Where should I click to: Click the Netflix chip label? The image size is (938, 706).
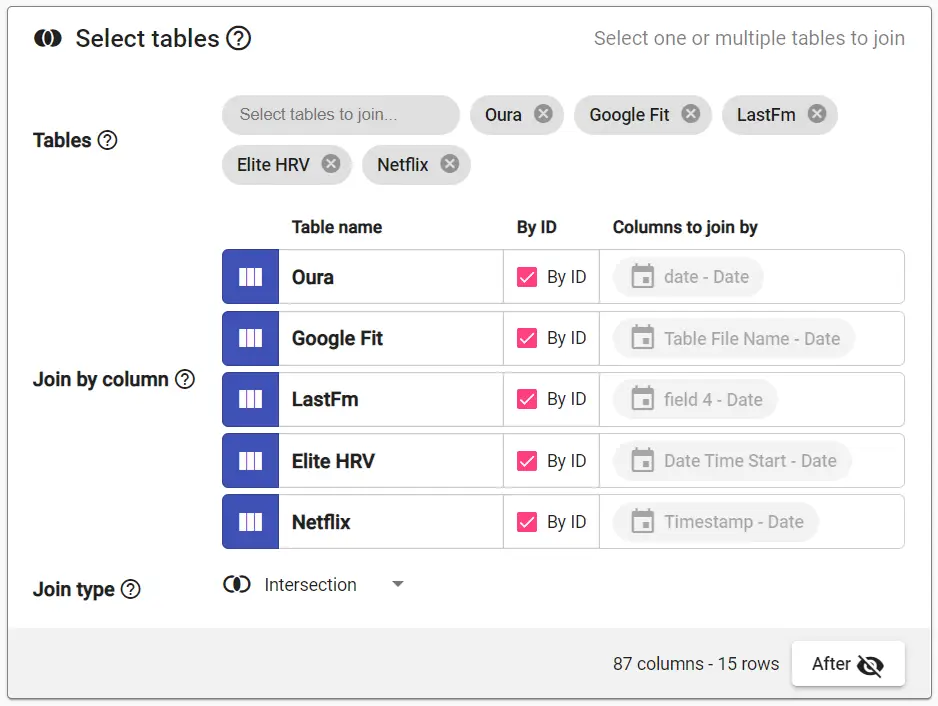tap(403, 165)
